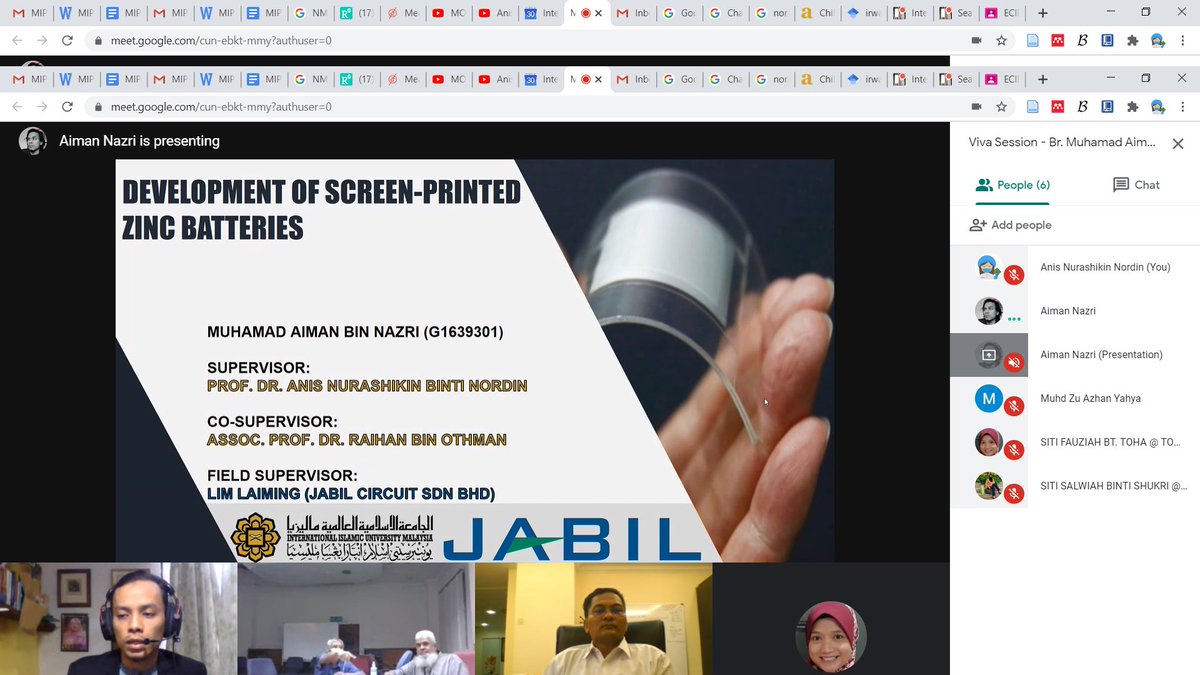The height and width of the screenshot is (675, 1200).
Task: Switch to calendar 'Inte' tab in second strip
Action: point(540,79)
